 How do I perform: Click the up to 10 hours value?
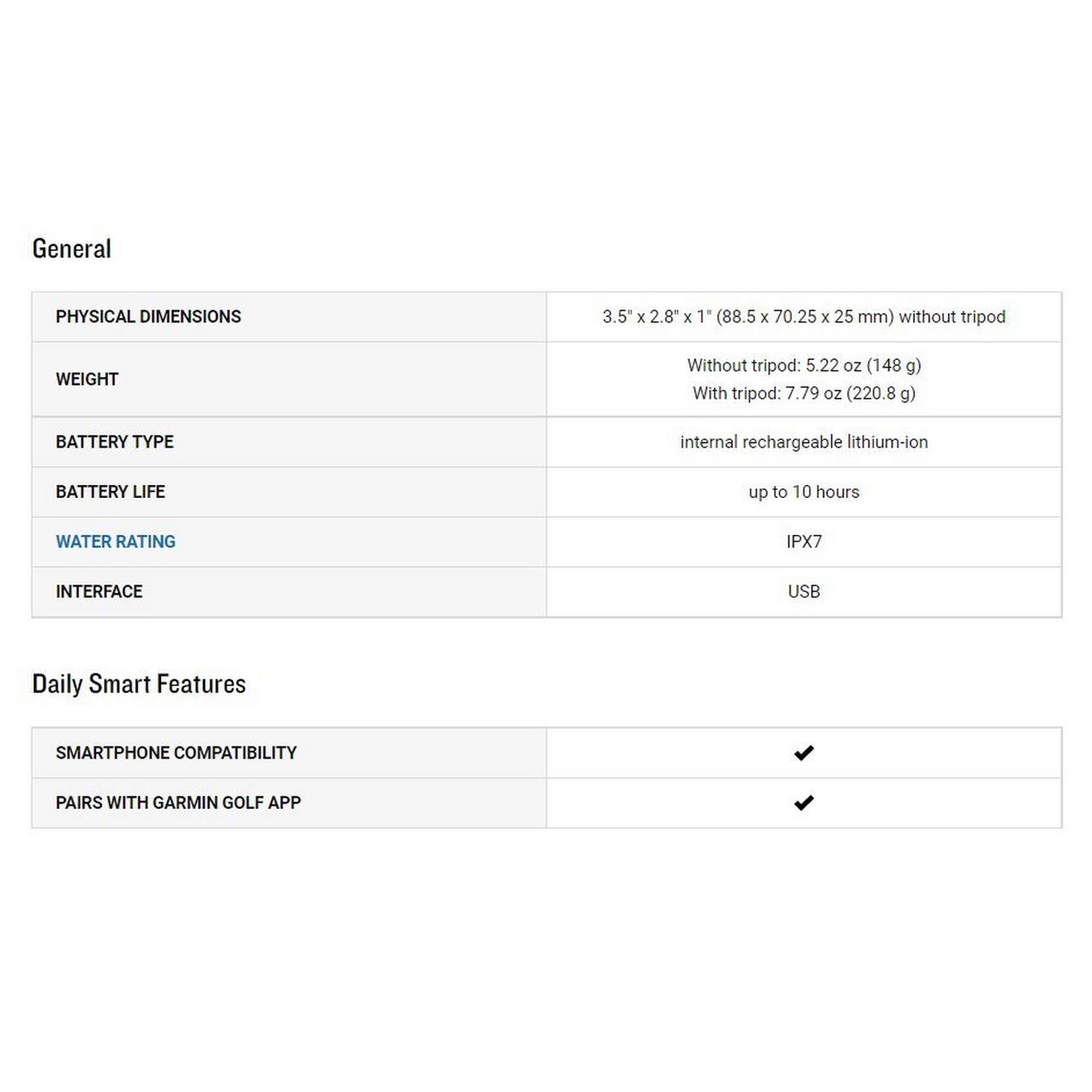pos(803,492)
